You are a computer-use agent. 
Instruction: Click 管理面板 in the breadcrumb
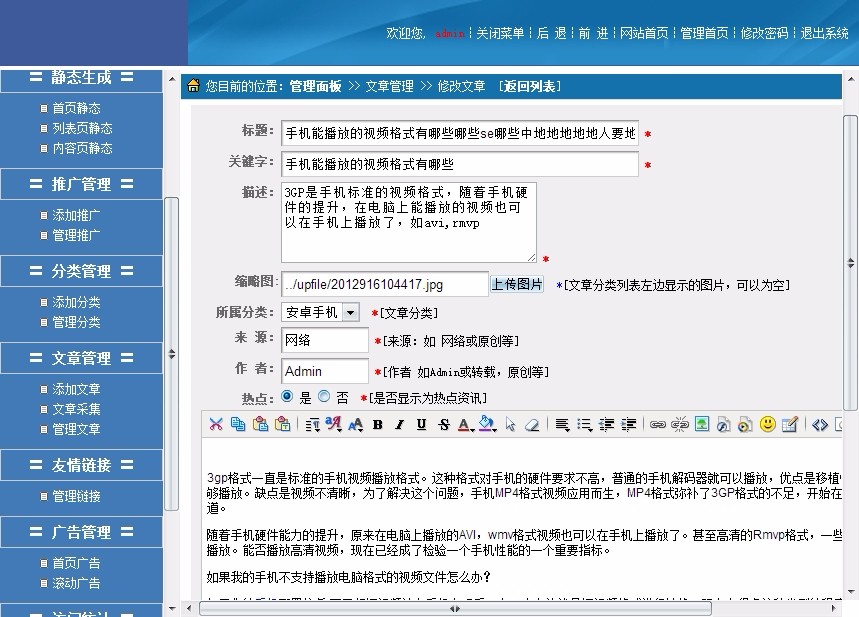315,86
